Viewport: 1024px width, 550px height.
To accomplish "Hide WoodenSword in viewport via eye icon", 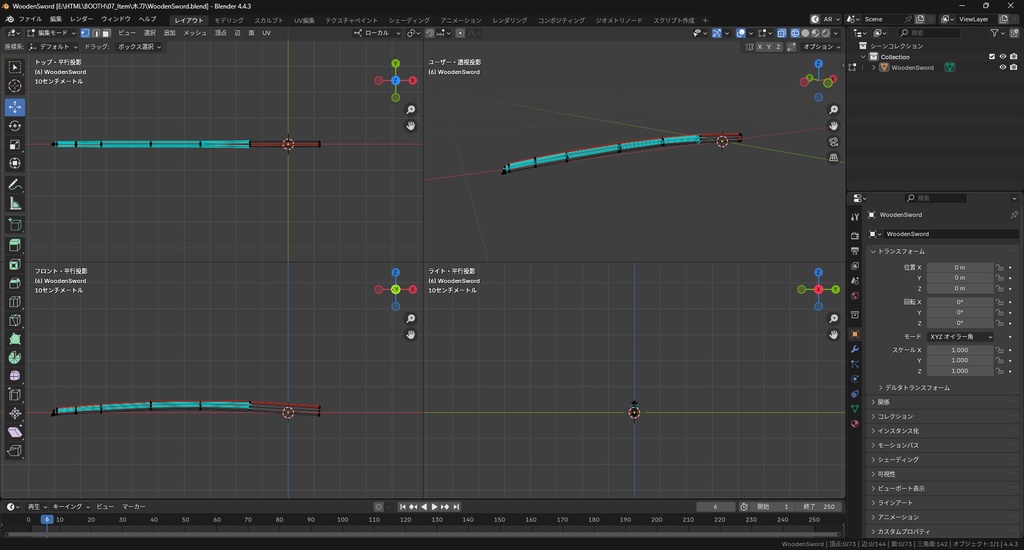I will pos(1002,67).
